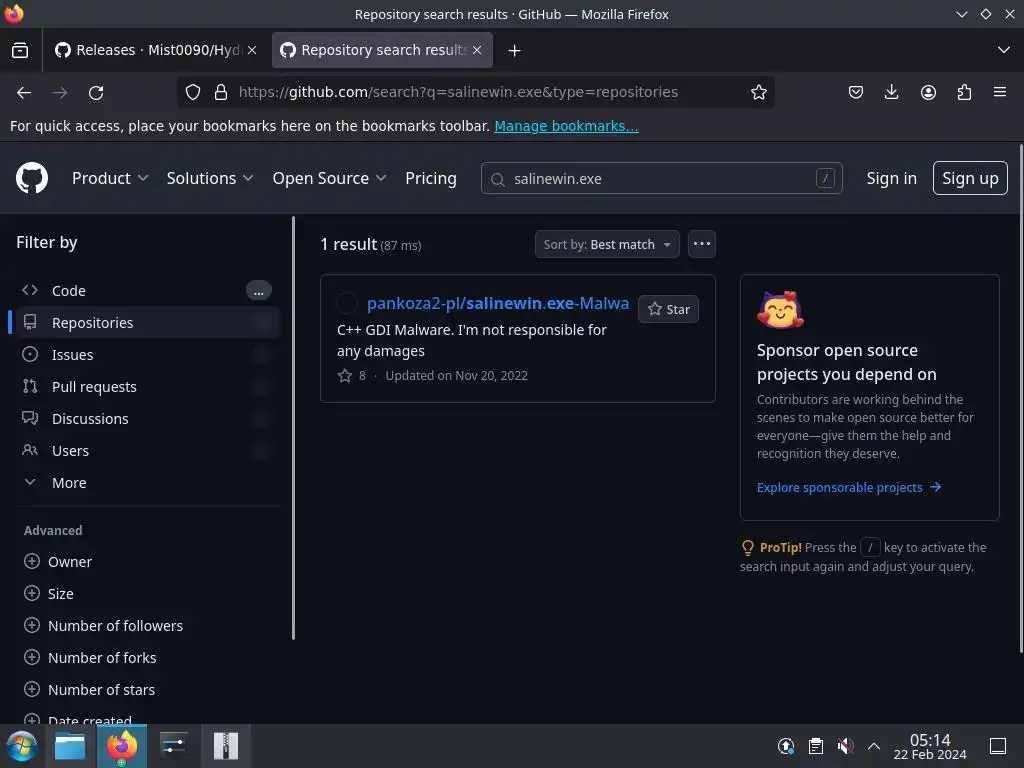Image resolution: width=1024 pixels, height=768 pixels.
Task: Expand the Solutions navigation dropdown
Action: coord(210,178)
